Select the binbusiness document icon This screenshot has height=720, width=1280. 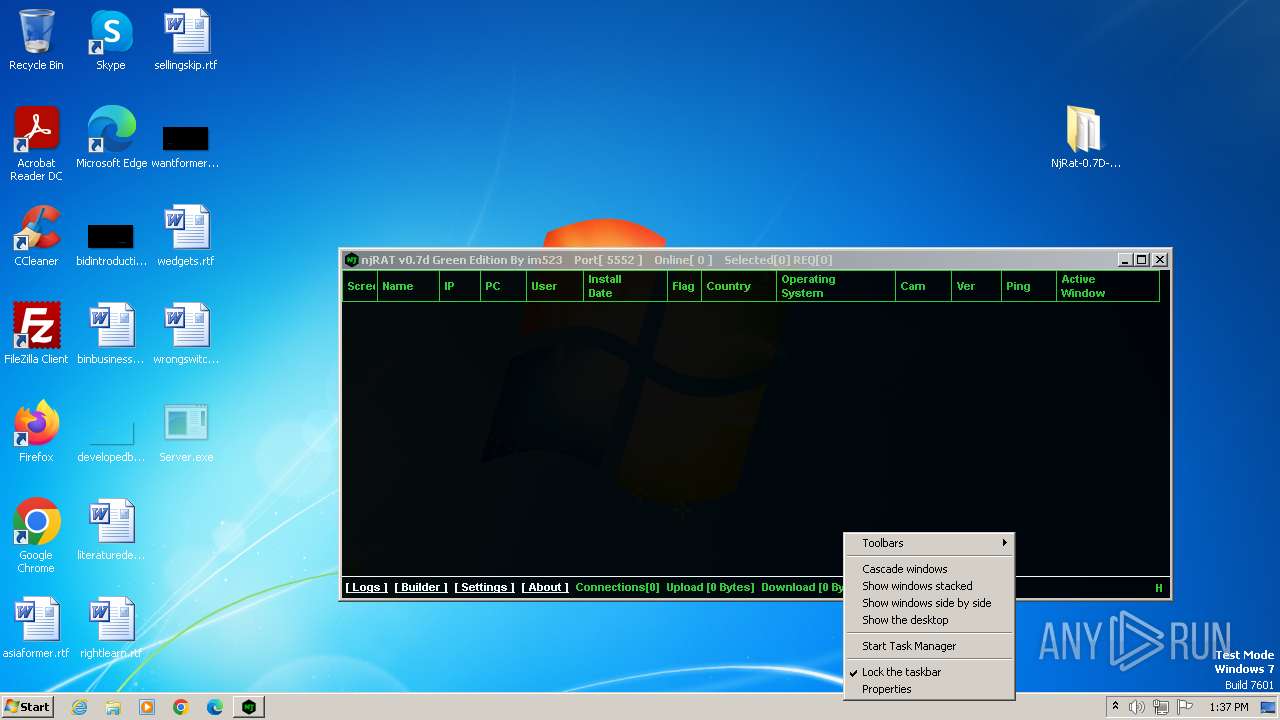[111, 333]
